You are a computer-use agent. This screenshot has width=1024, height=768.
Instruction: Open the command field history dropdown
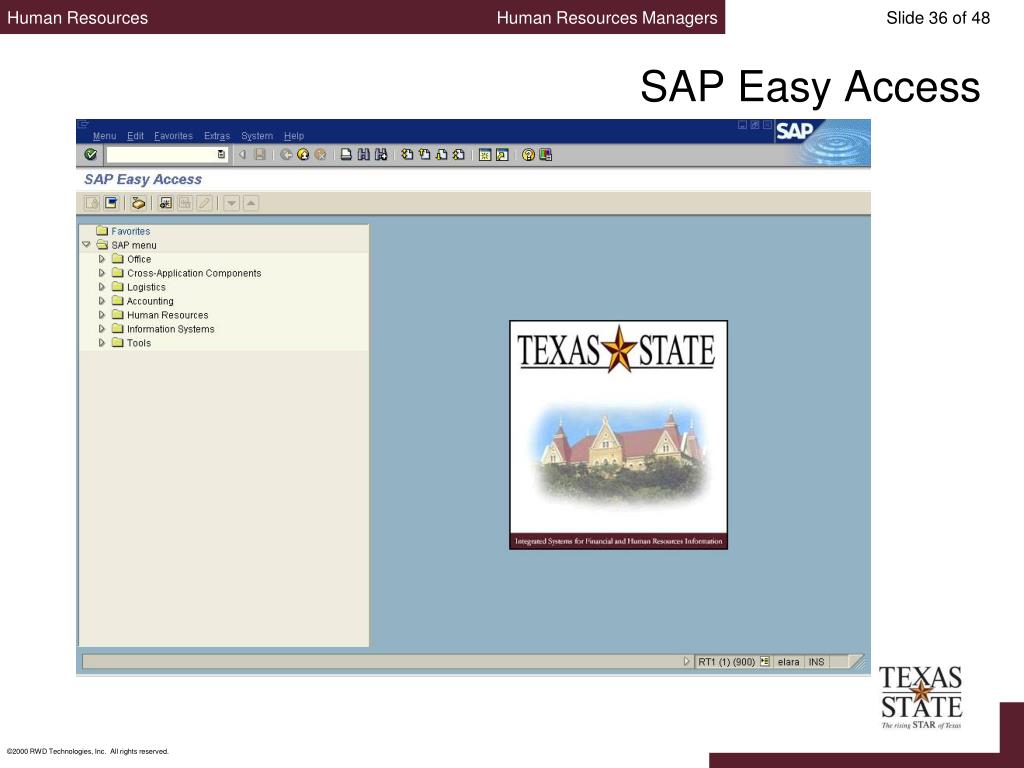click(x=221, y=155)
